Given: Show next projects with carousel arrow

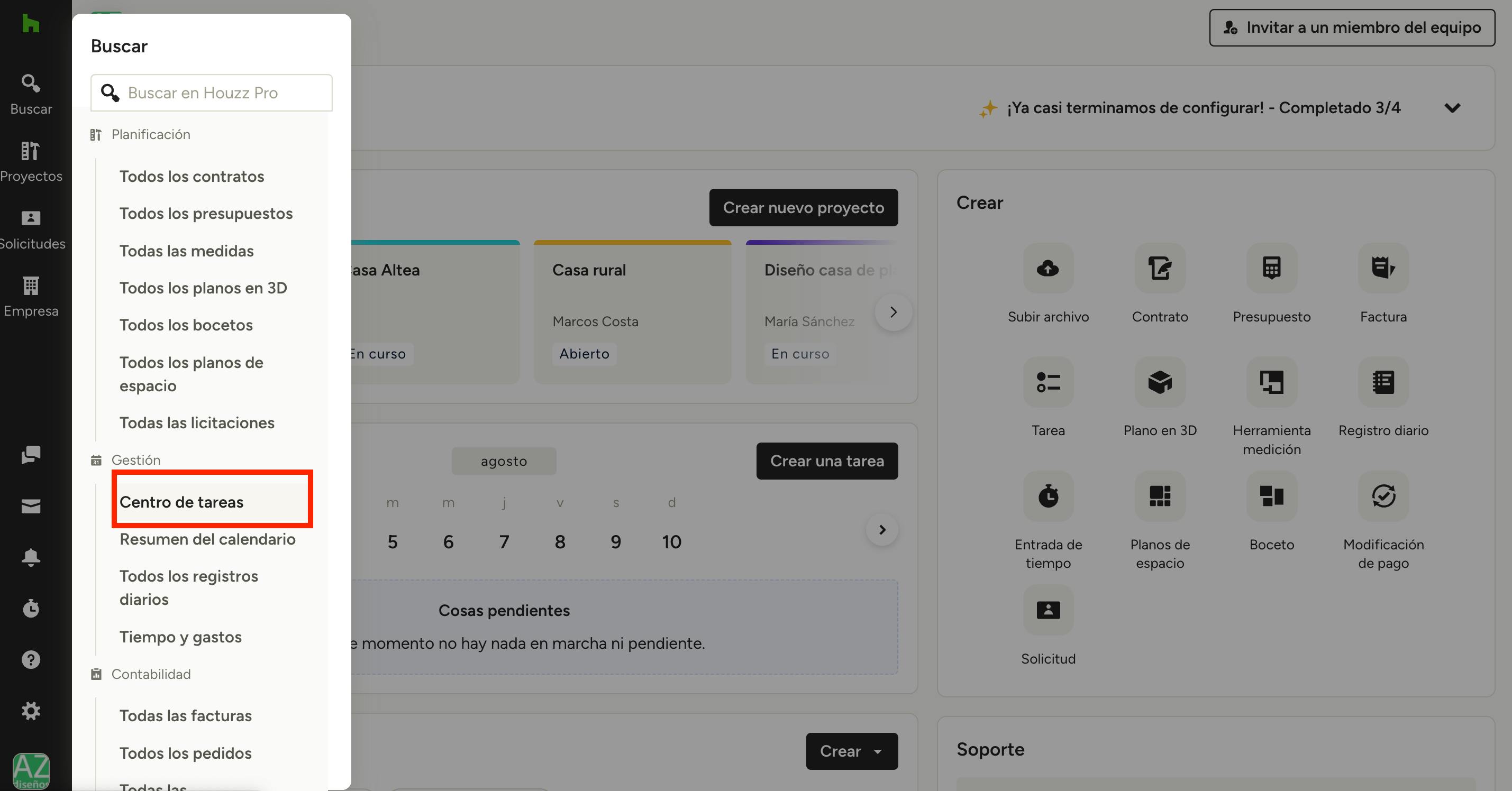Looking at the screenshot, I should coord(893,312).
